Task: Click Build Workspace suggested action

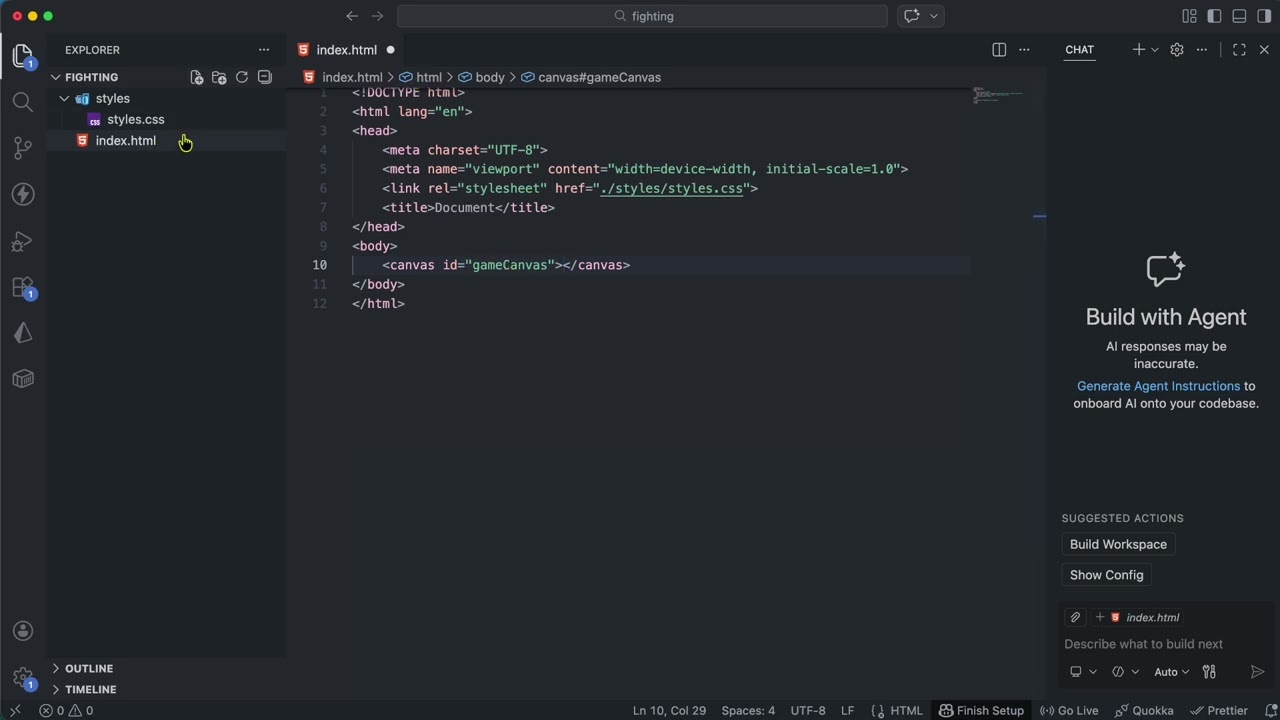Action: (x=1118, y=544)
